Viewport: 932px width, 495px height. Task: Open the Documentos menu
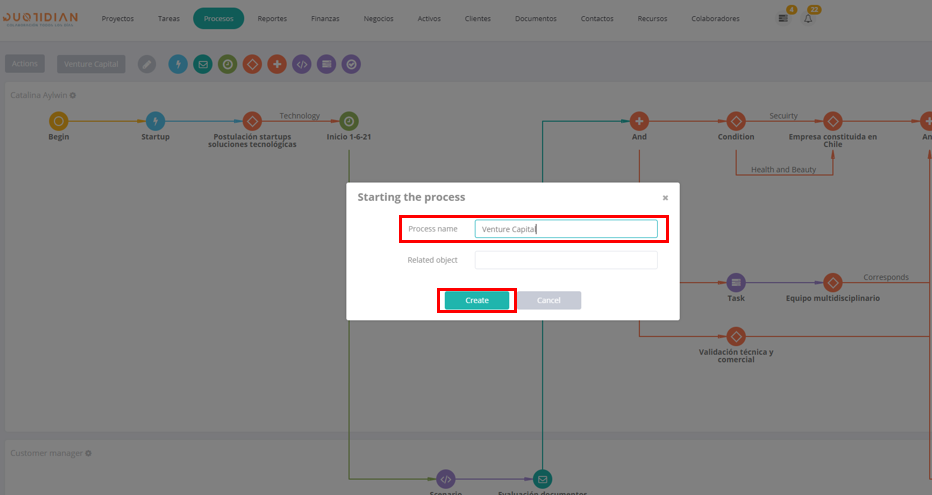tap(536, 18)
